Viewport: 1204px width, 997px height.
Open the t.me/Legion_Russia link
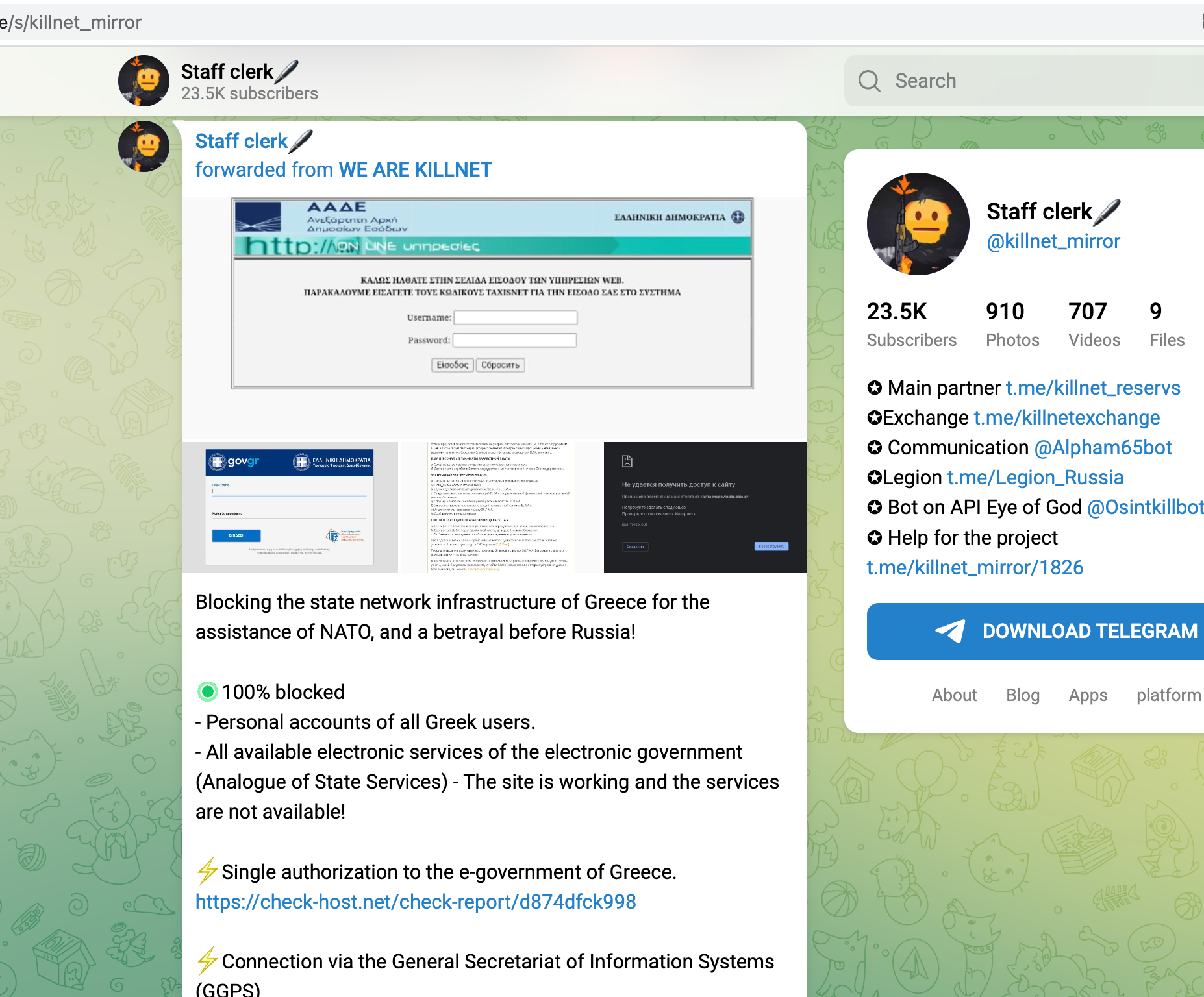pos(1035,478)
